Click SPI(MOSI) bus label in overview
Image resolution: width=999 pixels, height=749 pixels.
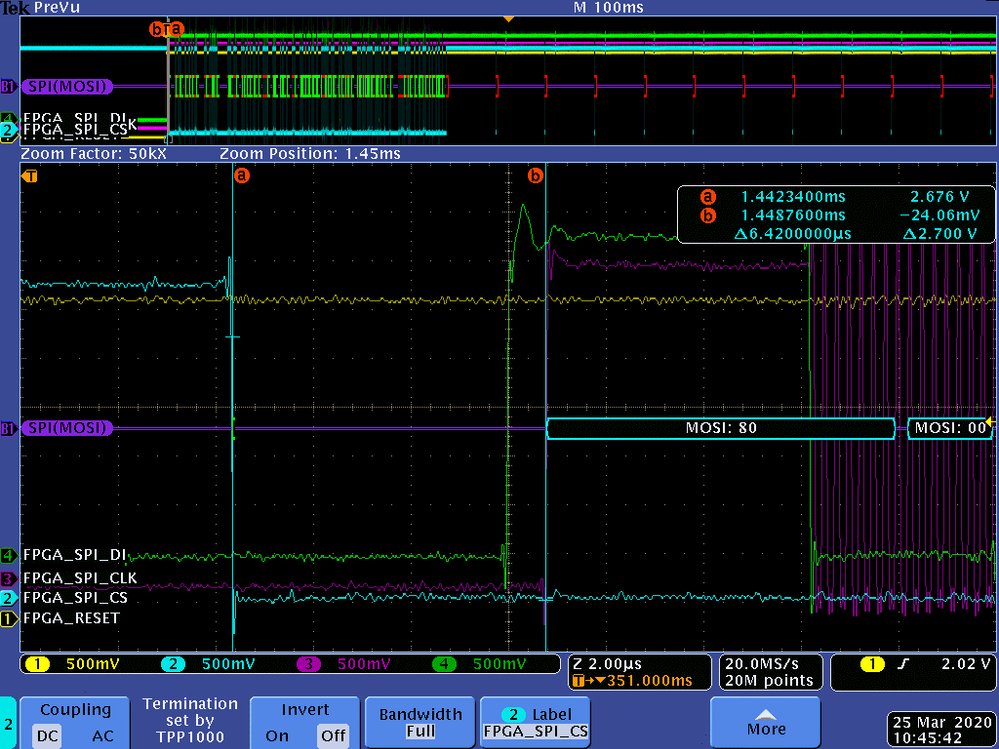pos(67,87)
